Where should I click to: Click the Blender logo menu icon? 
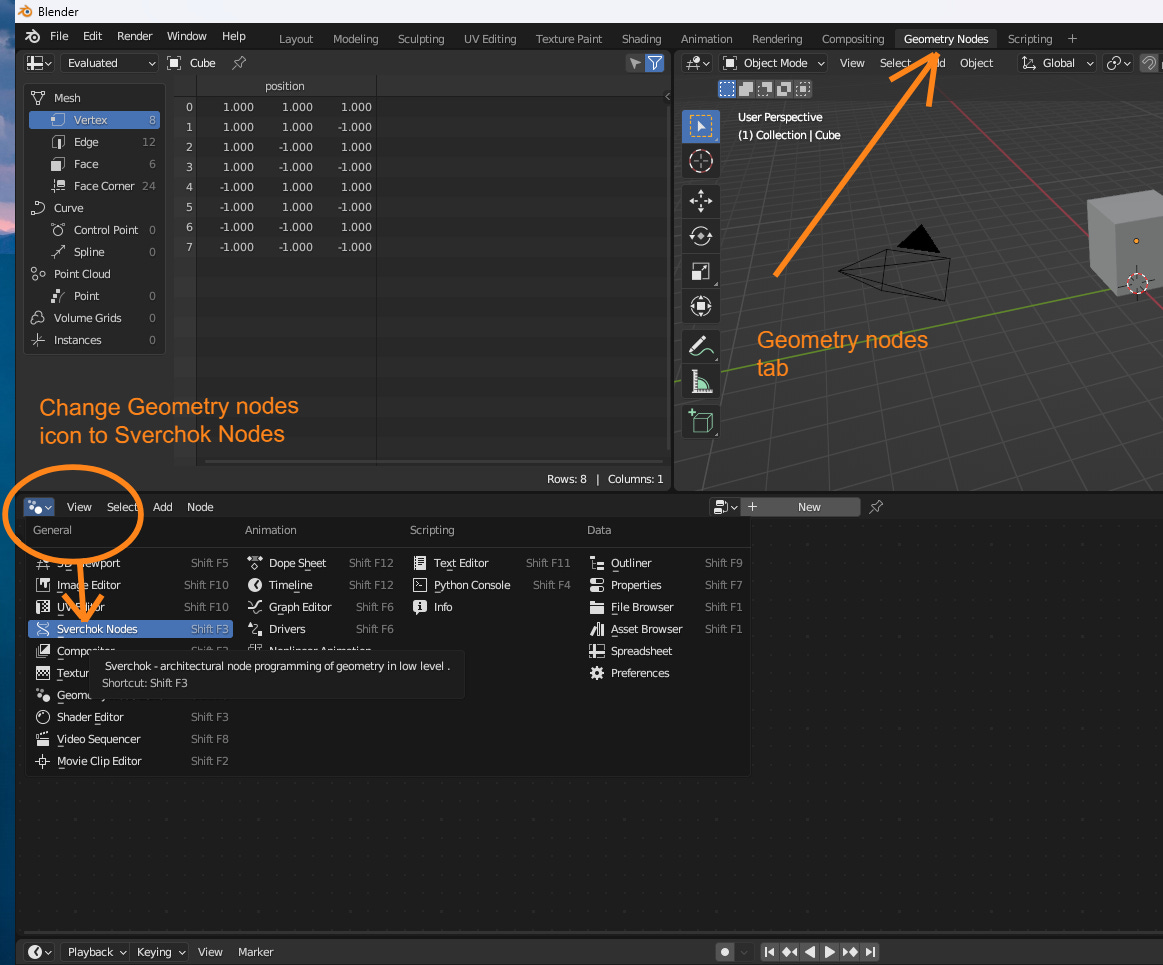pyautogui.click(x=33, y=36)
